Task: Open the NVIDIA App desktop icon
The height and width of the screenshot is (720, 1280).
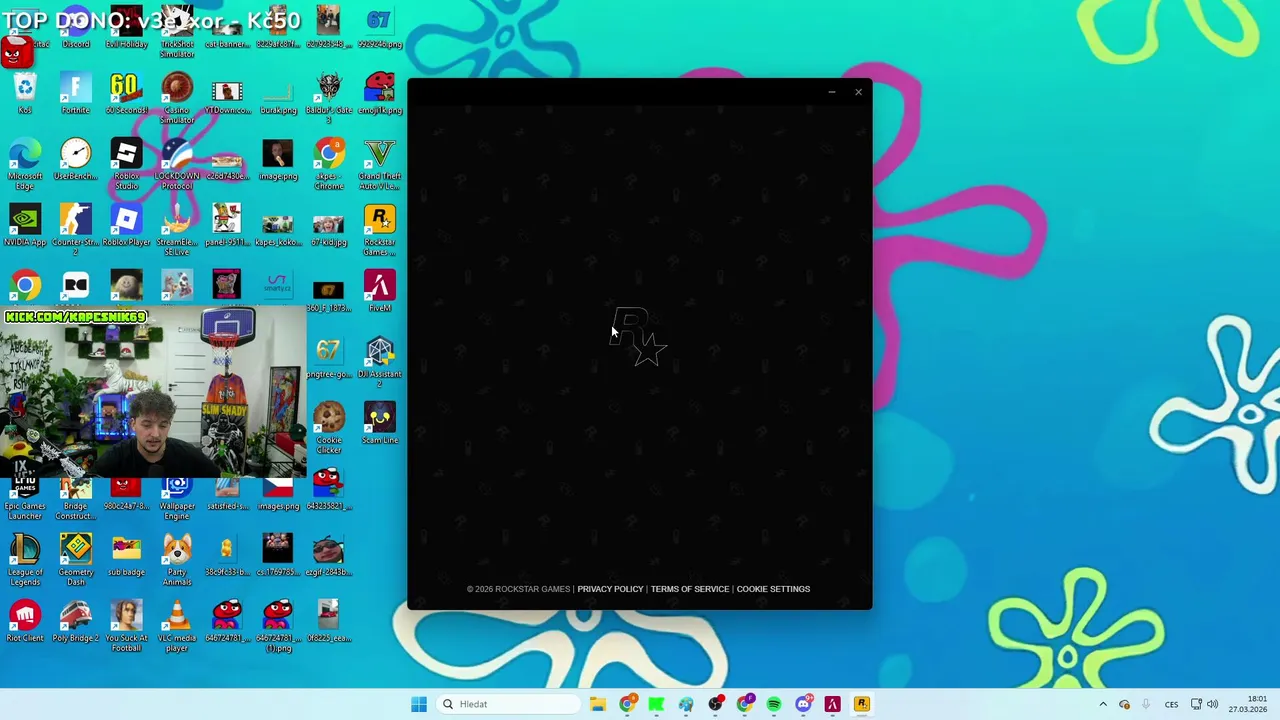Action: pos(25,225)
